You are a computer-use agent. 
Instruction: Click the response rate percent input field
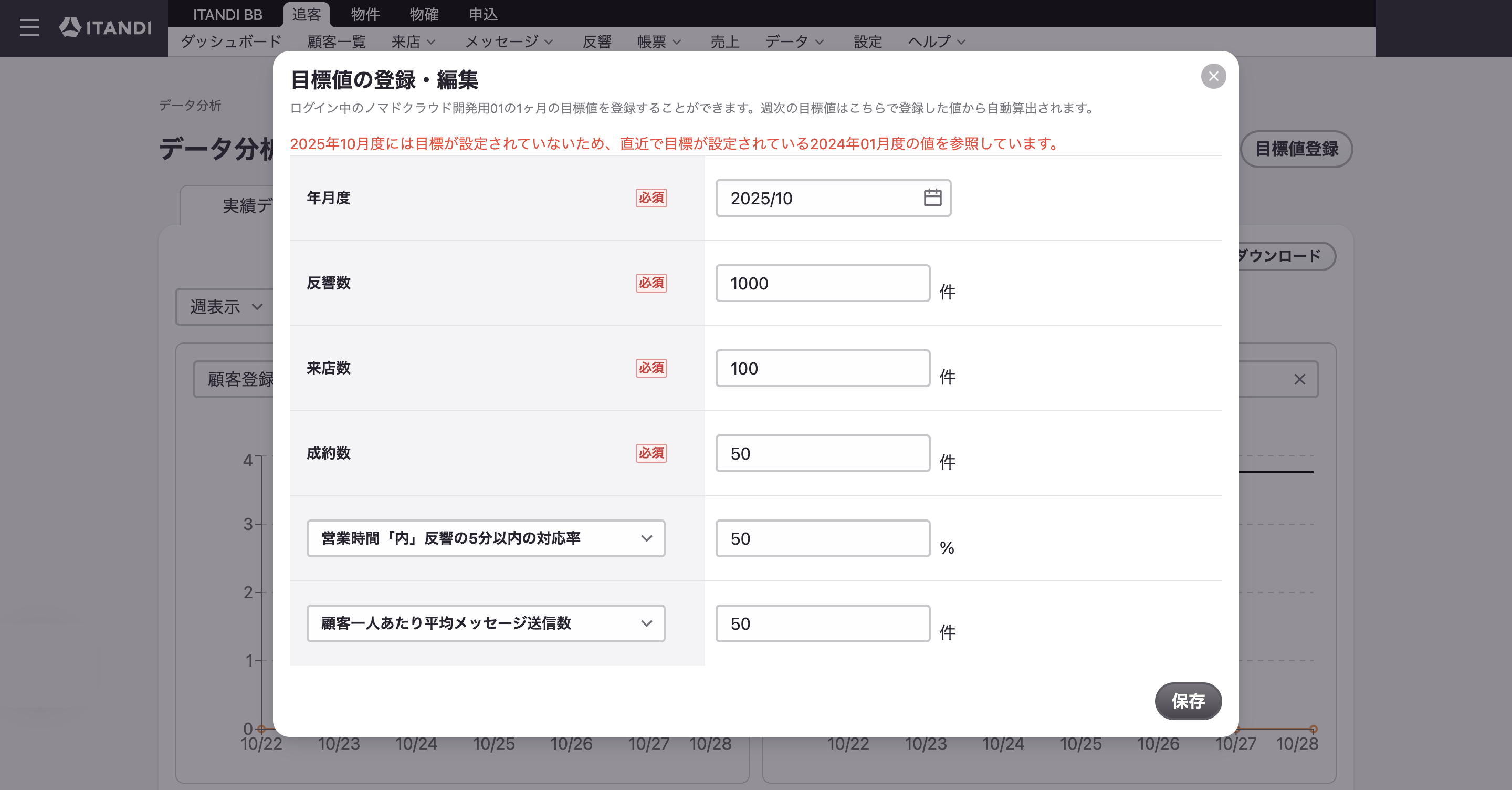(x=823, y=538)
